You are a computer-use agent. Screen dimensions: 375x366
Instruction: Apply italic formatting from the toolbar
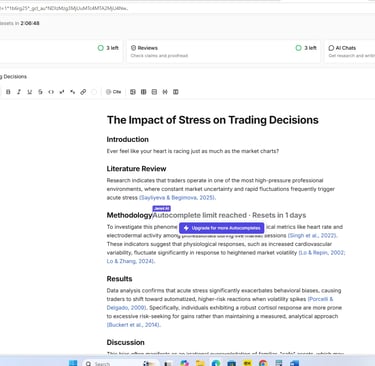point(19,92)
